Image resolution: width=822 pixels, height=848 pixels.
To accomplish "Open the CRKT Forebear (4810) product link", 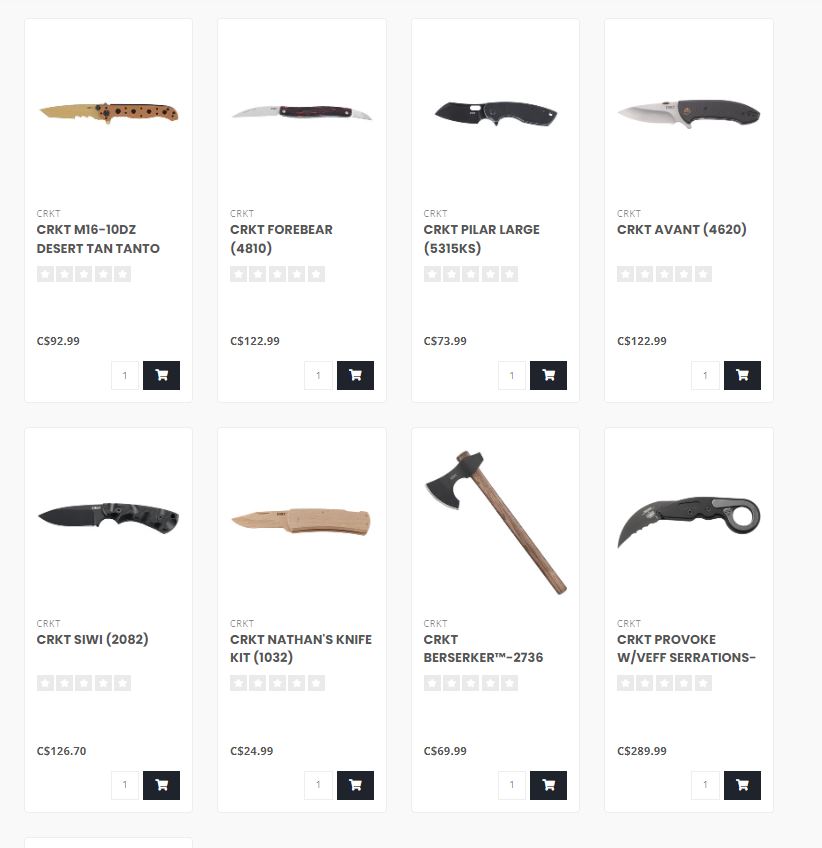I will (x=281, y=238).
